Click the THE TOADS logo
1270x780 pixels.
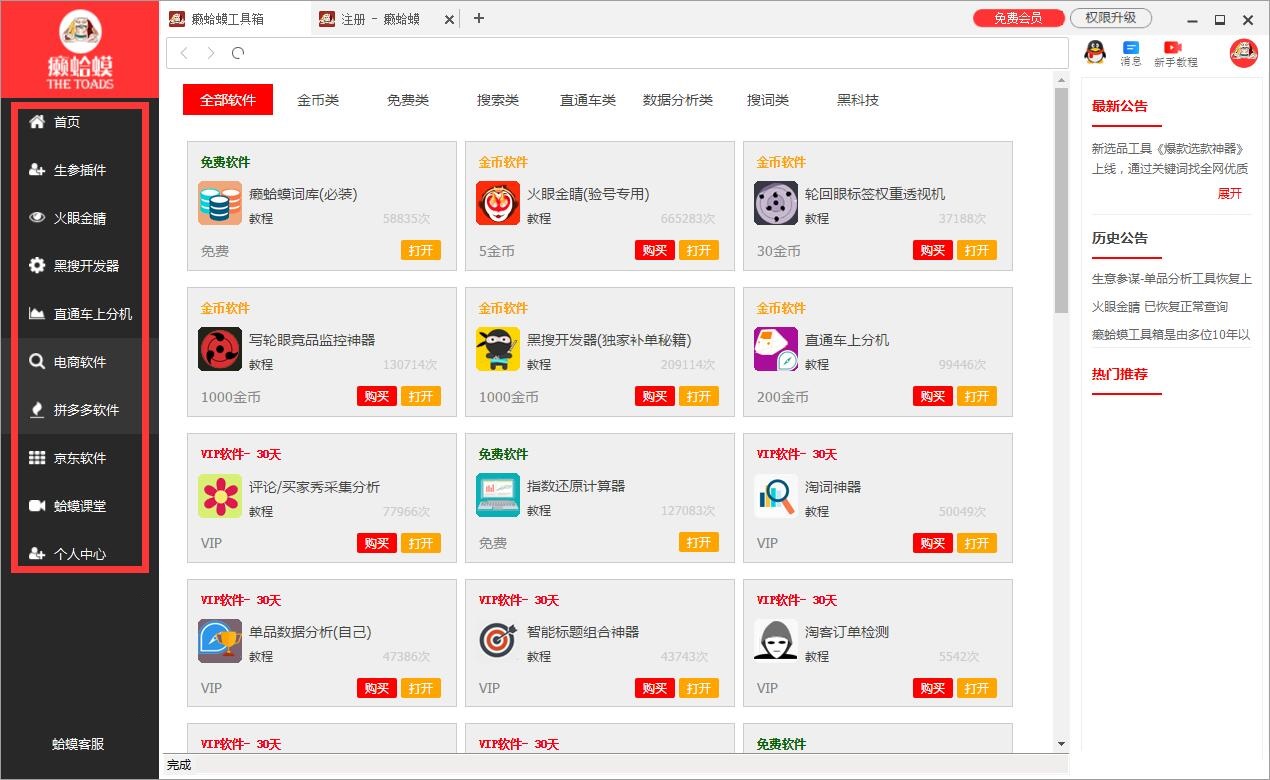pyautogui.click(x=80, y=49)
